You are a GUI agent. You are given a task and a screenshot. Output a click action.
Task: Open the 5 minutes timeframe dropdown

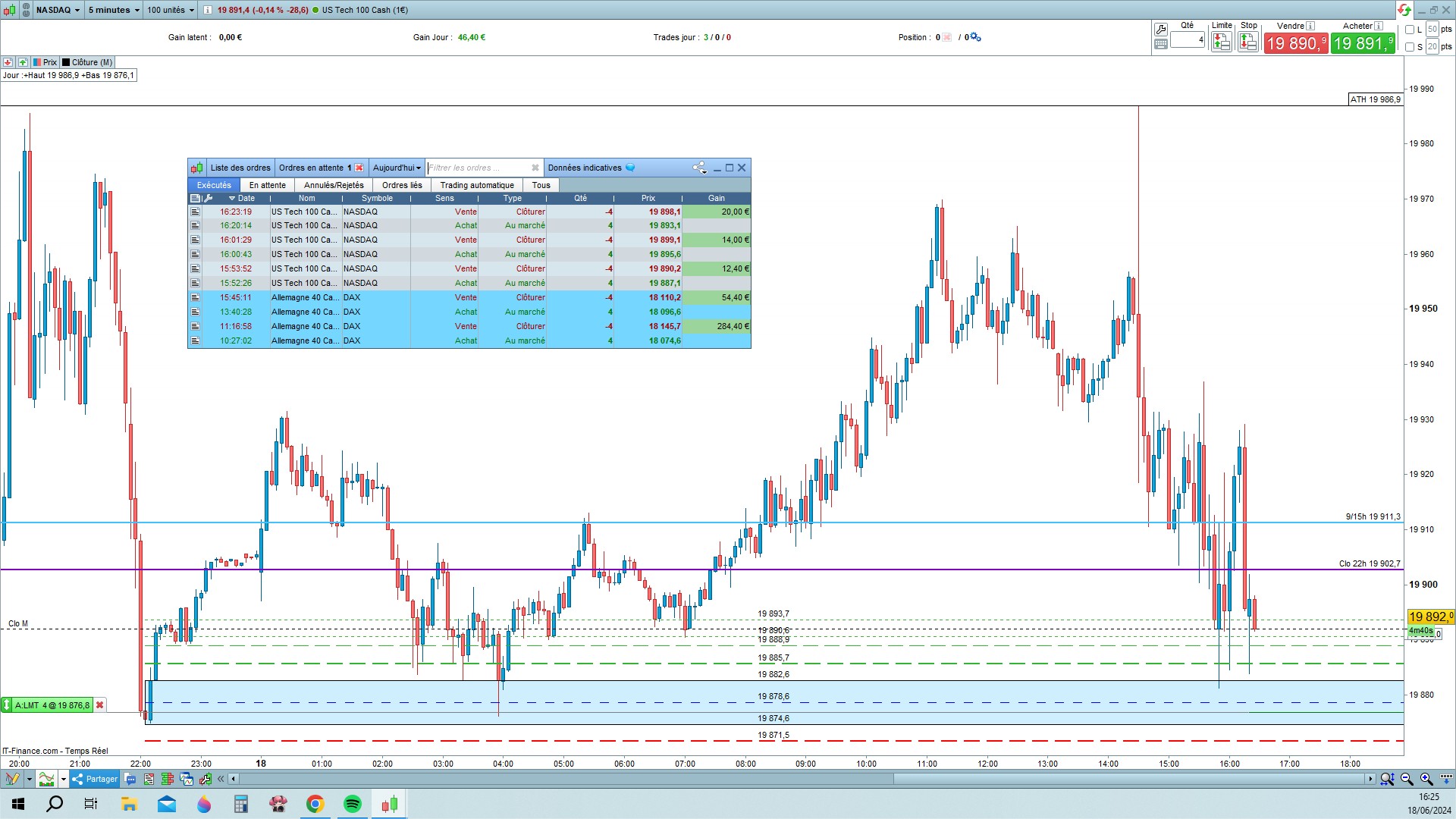113,10
